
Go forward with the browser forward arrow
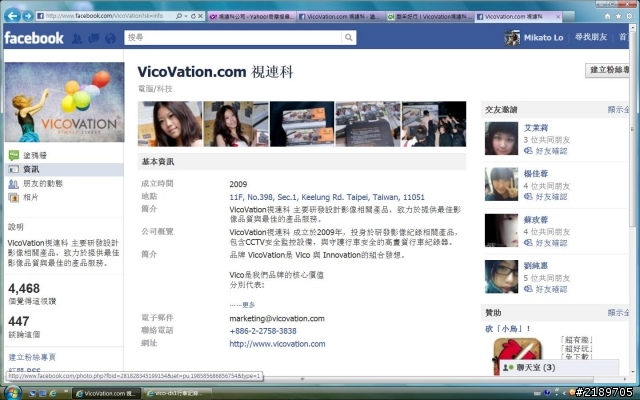click(27, 16)
